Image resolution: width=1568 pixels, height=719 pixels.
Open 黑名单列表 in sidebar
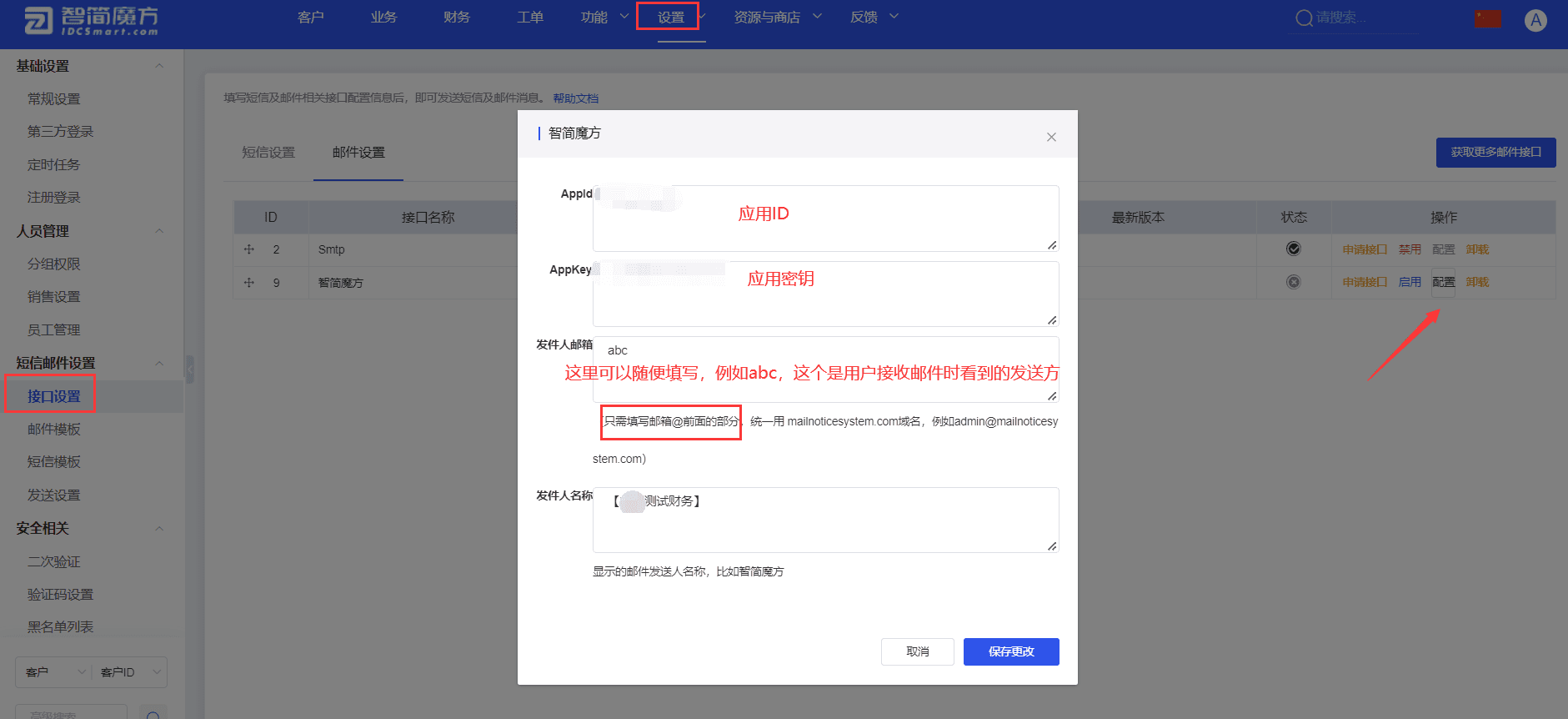60,626
